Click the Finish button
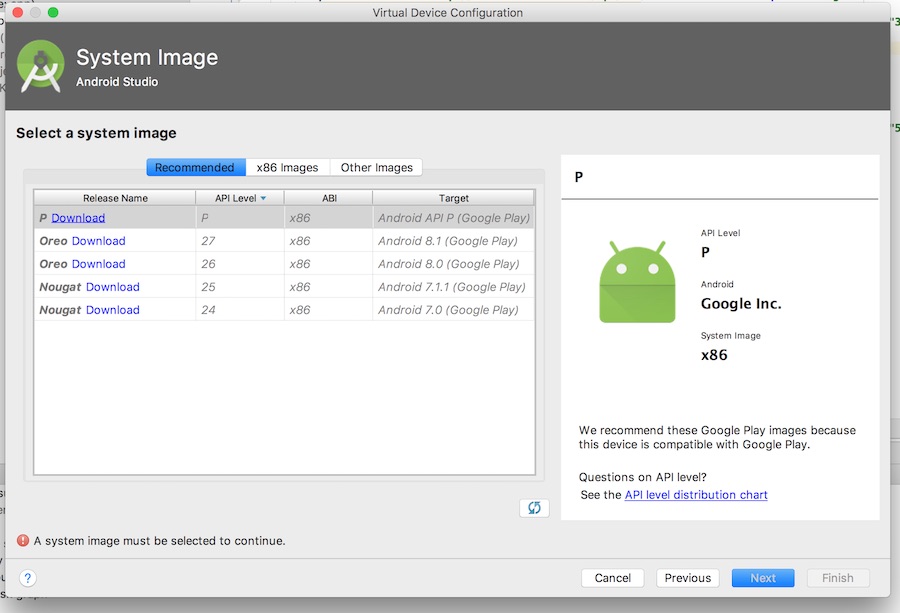900x613 pixels. 837,578
